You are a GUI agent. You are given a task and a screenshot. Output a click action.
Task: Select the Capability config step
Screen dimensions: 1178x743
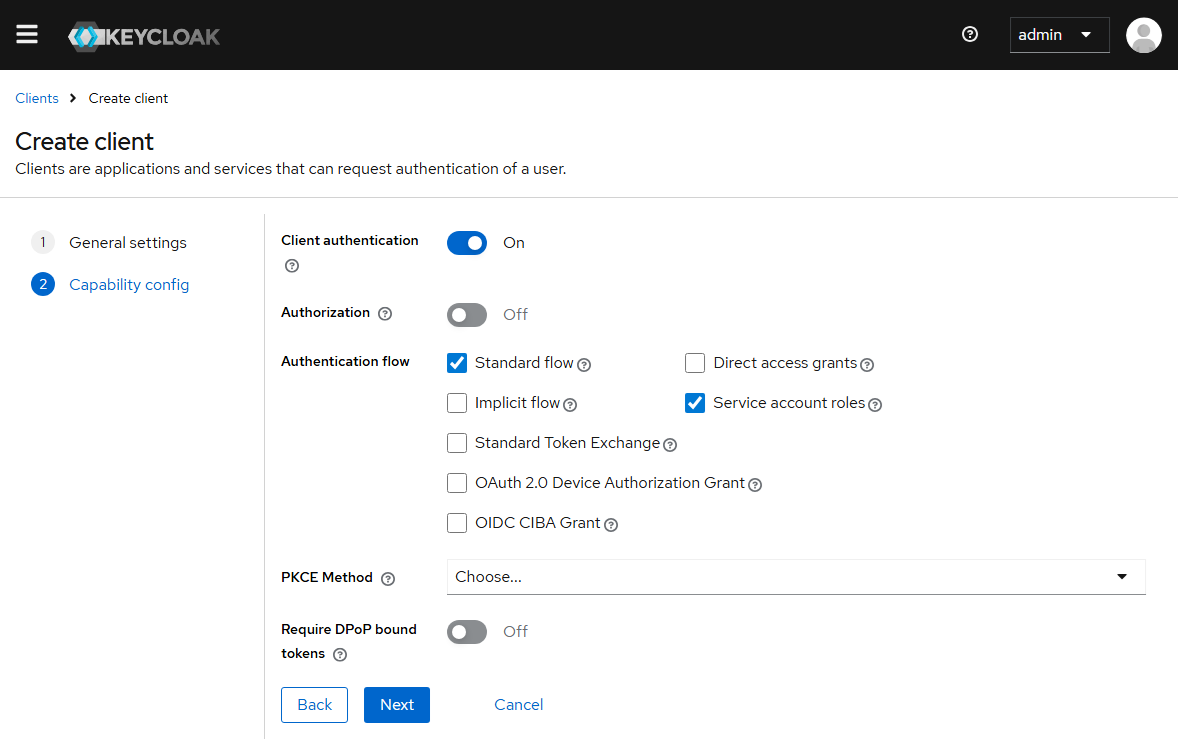(x=128, y=285)
